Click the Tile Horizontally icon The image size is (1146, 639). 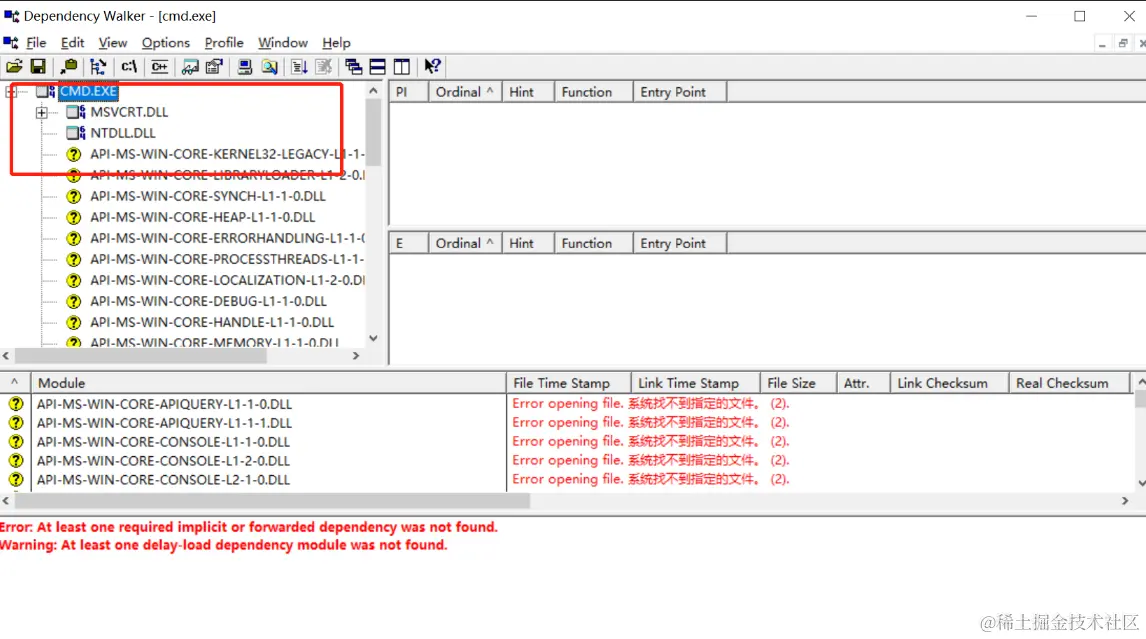(x=378, y=67)
